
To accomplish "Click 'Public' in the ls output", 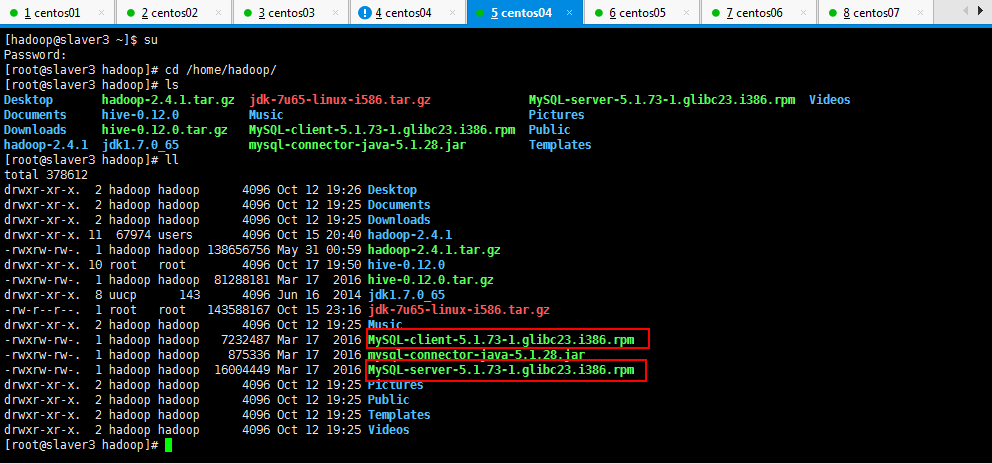I will pos(550,130).
